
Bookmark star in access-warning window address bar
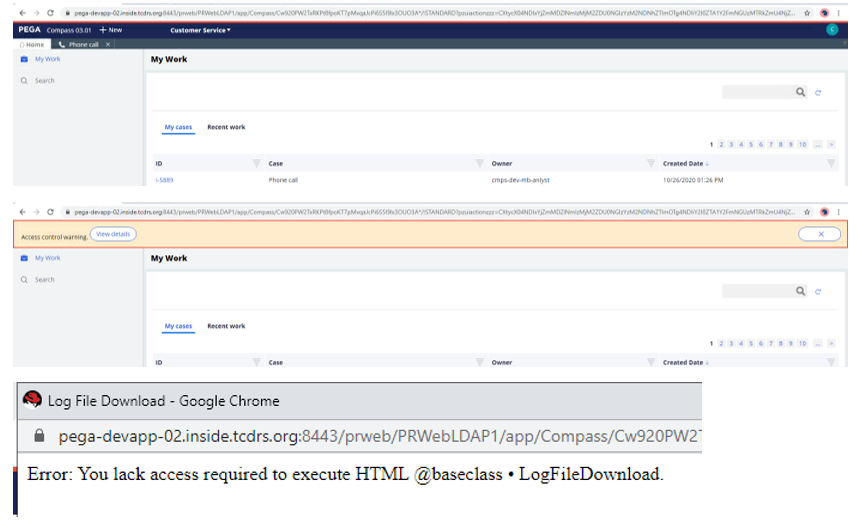(807, 212)
